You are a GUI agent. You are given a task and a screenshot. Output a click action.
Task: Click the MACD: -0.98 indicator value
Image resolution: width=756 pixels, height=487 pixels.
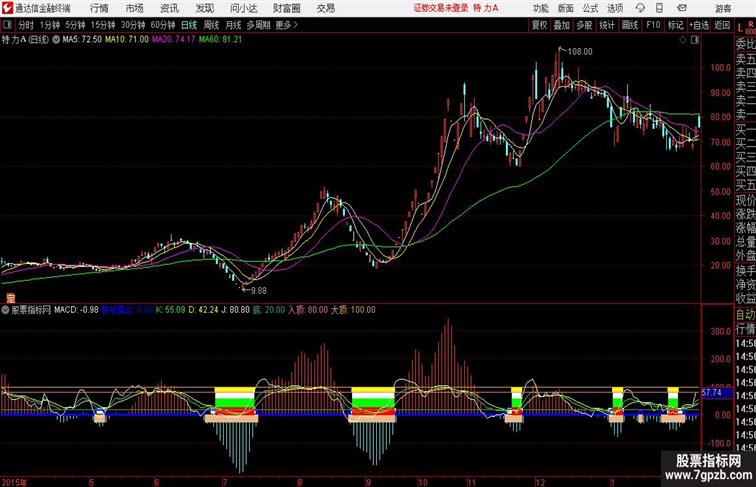76,310
